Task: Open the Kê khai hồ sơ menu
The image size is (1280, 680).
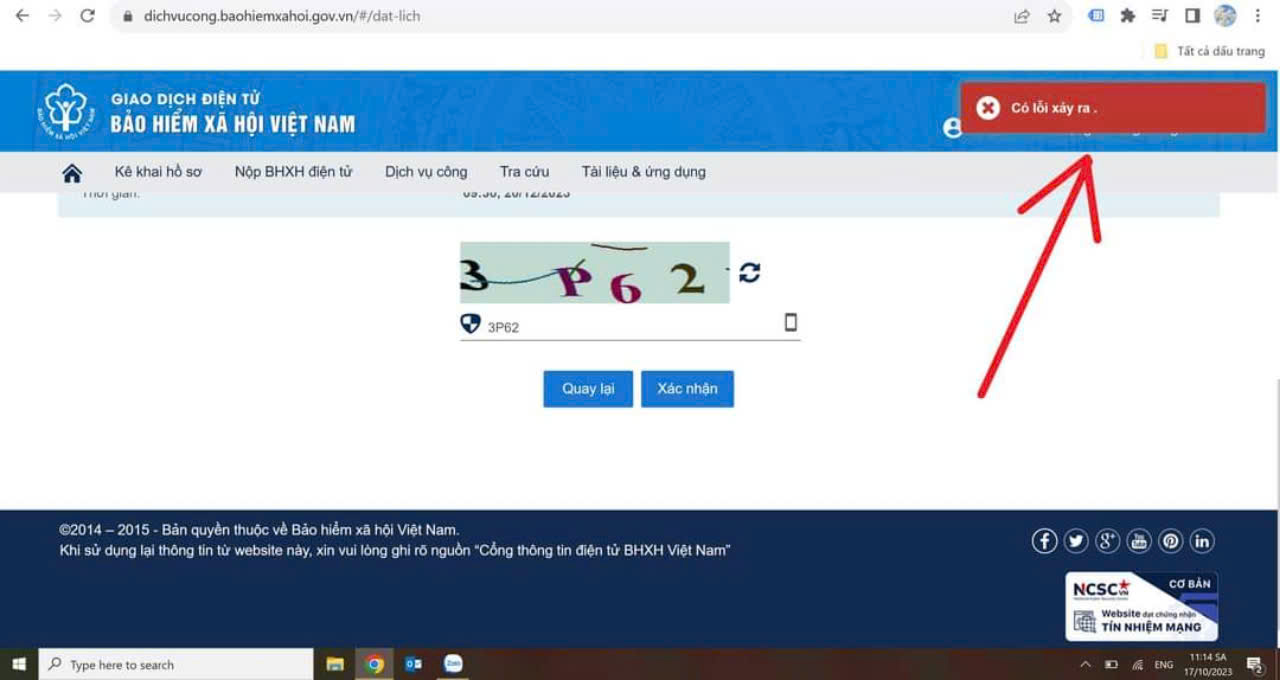Action: pyautogui.click(x=158, y=172)
